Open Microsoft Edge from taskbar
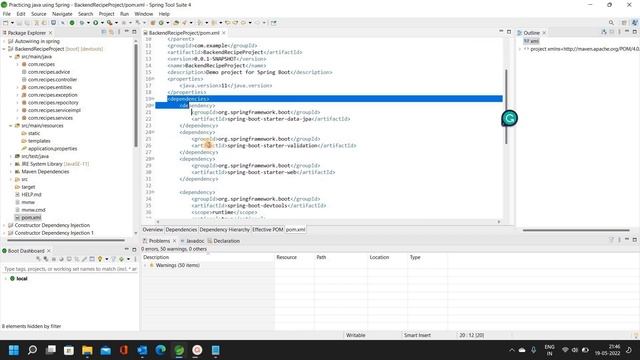This screenshot has width=640, height=360. pos(160,350)
